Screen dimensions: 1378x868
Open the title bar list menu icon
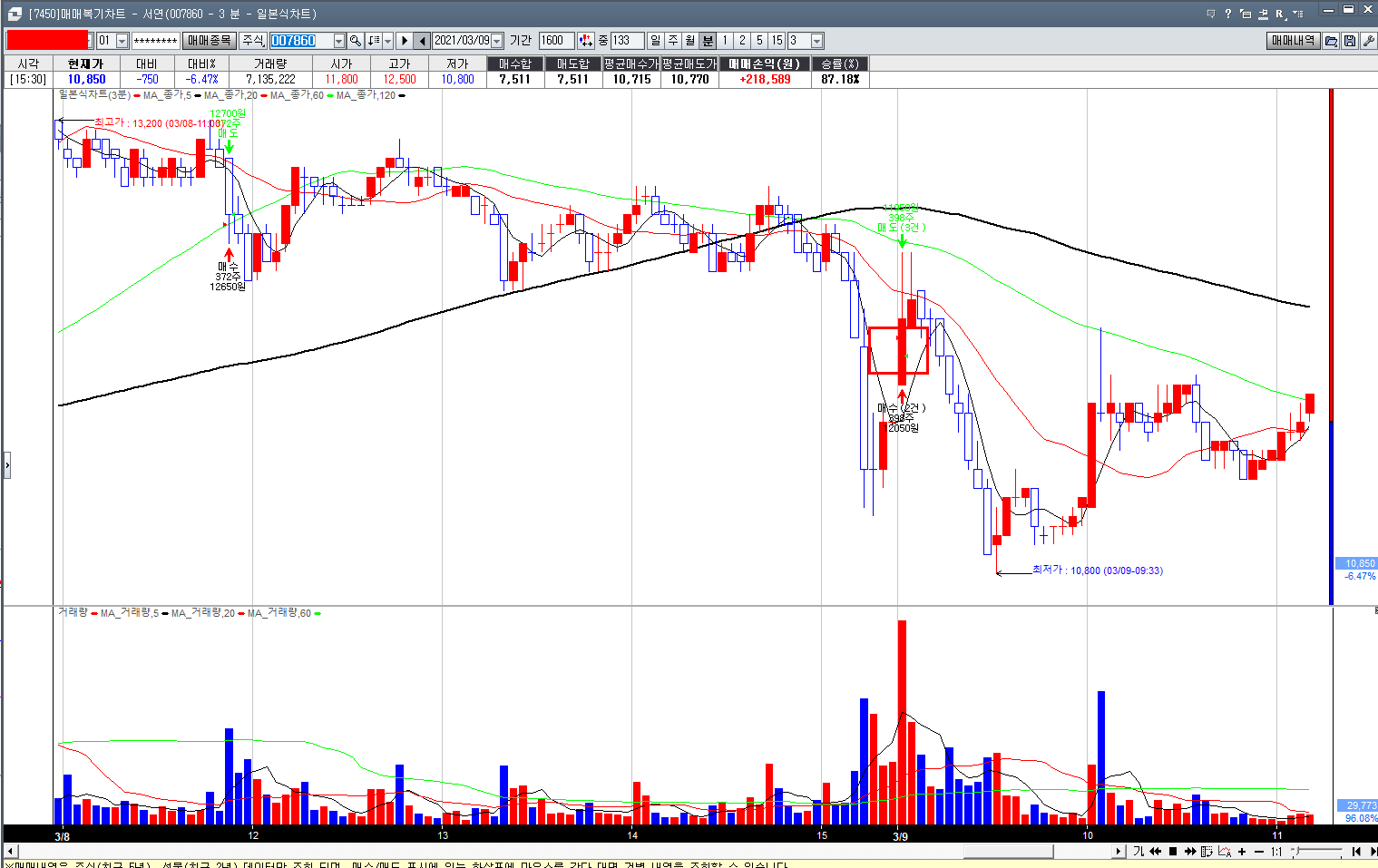(x=1298, y=14)
